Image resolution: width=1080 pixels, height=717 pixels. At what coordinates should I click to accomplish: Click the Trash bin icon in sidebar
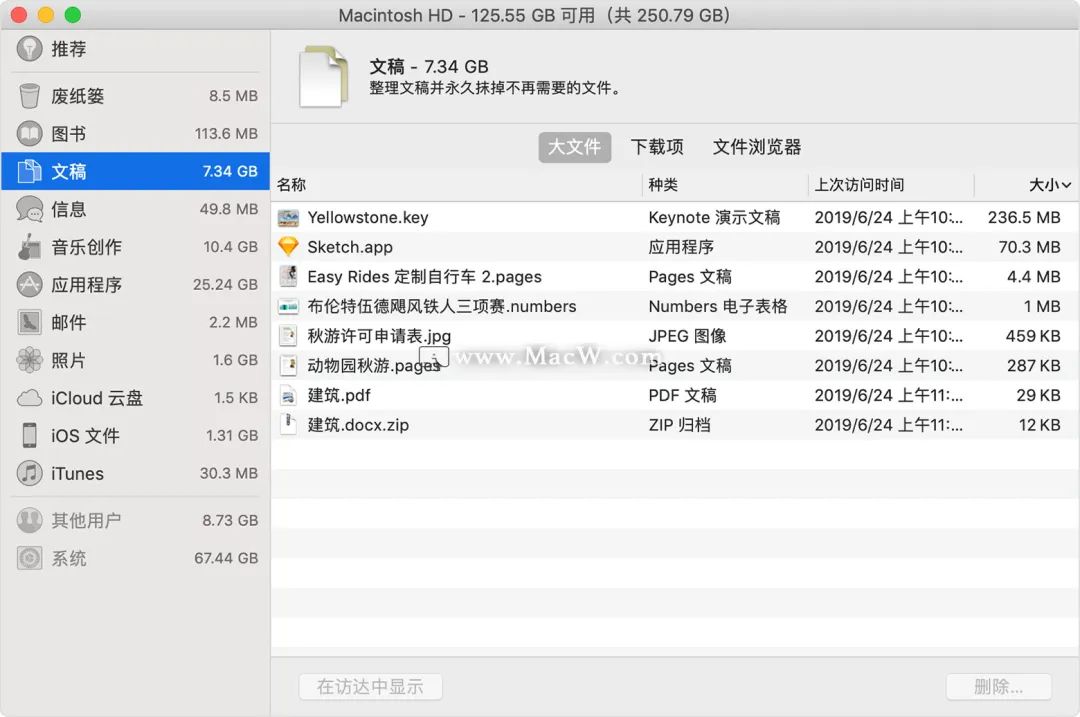coord(30,96)
